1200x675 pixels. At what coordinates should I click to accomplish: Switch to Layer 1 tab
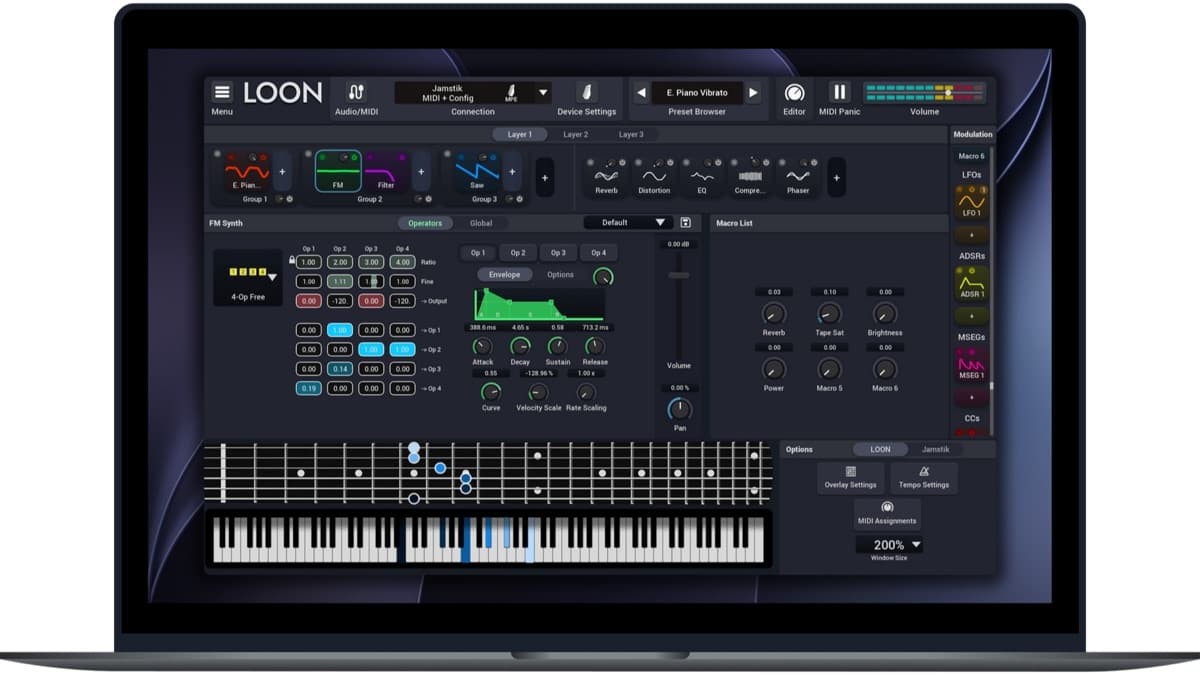[519, 134]
